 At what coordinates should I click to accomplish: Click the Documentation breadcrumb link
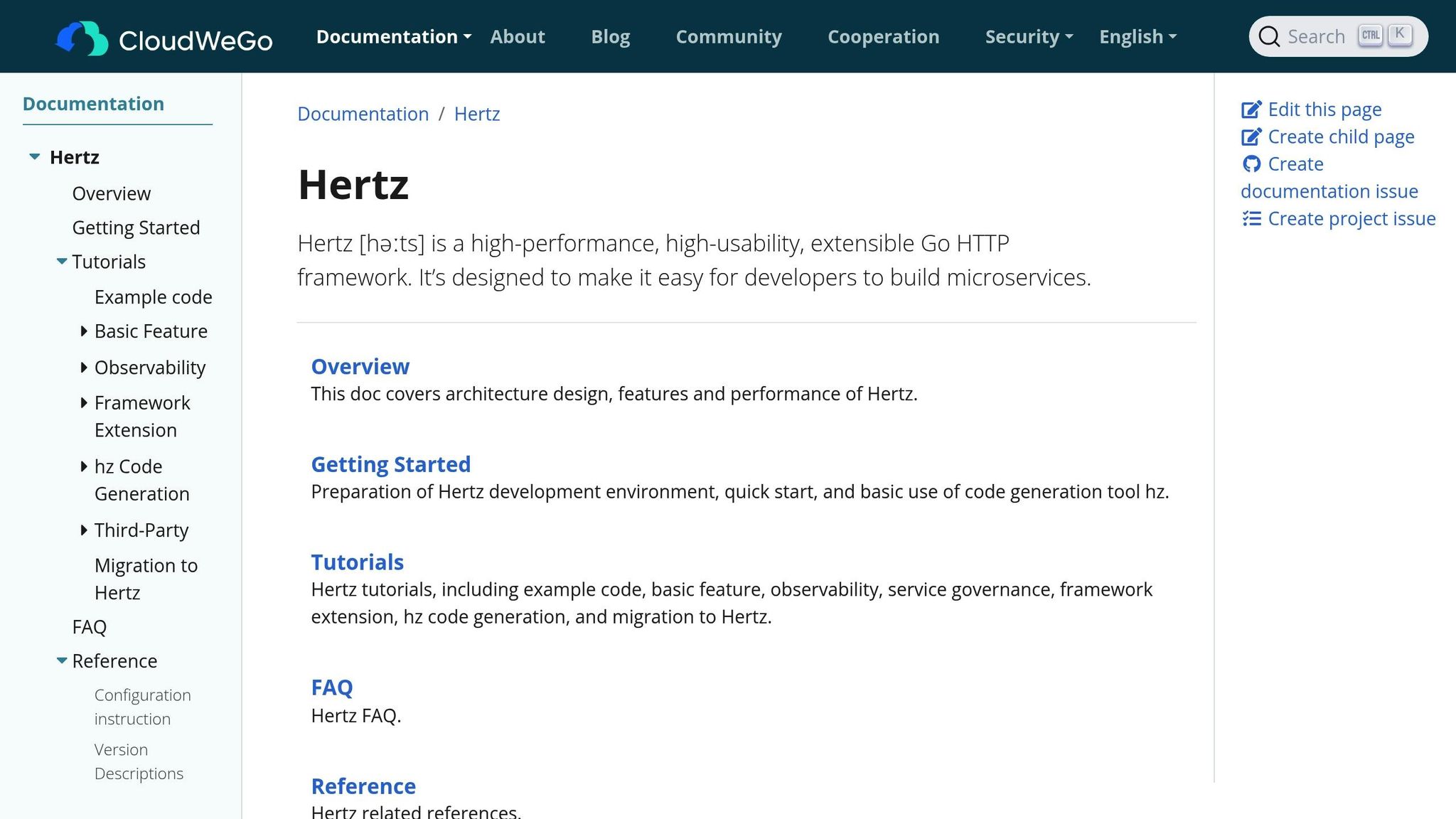[x=363, y=114]
